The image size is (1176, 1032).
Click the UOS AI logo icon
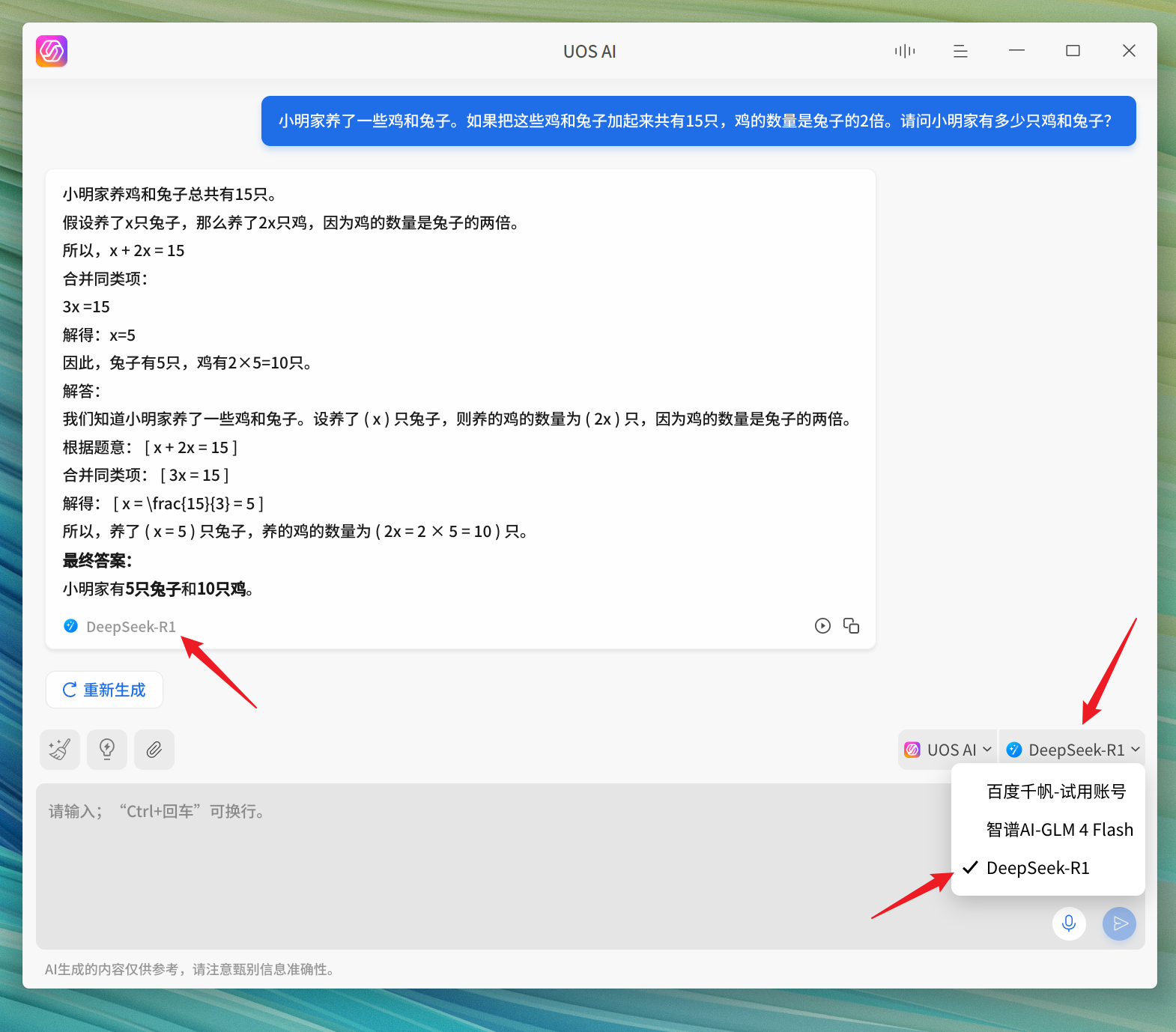(x=52, y=51)
